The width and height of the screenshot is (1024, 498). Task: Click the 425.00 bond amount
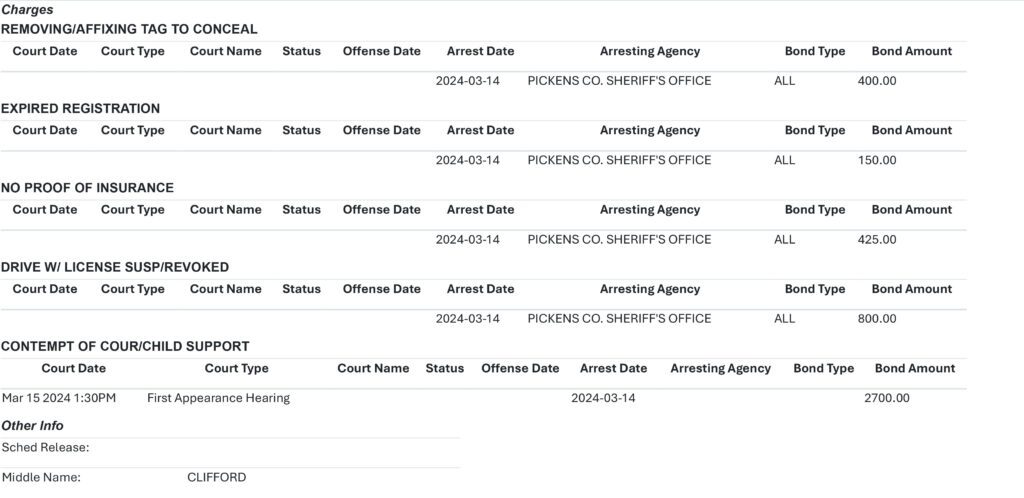click(x=877, y=240)
